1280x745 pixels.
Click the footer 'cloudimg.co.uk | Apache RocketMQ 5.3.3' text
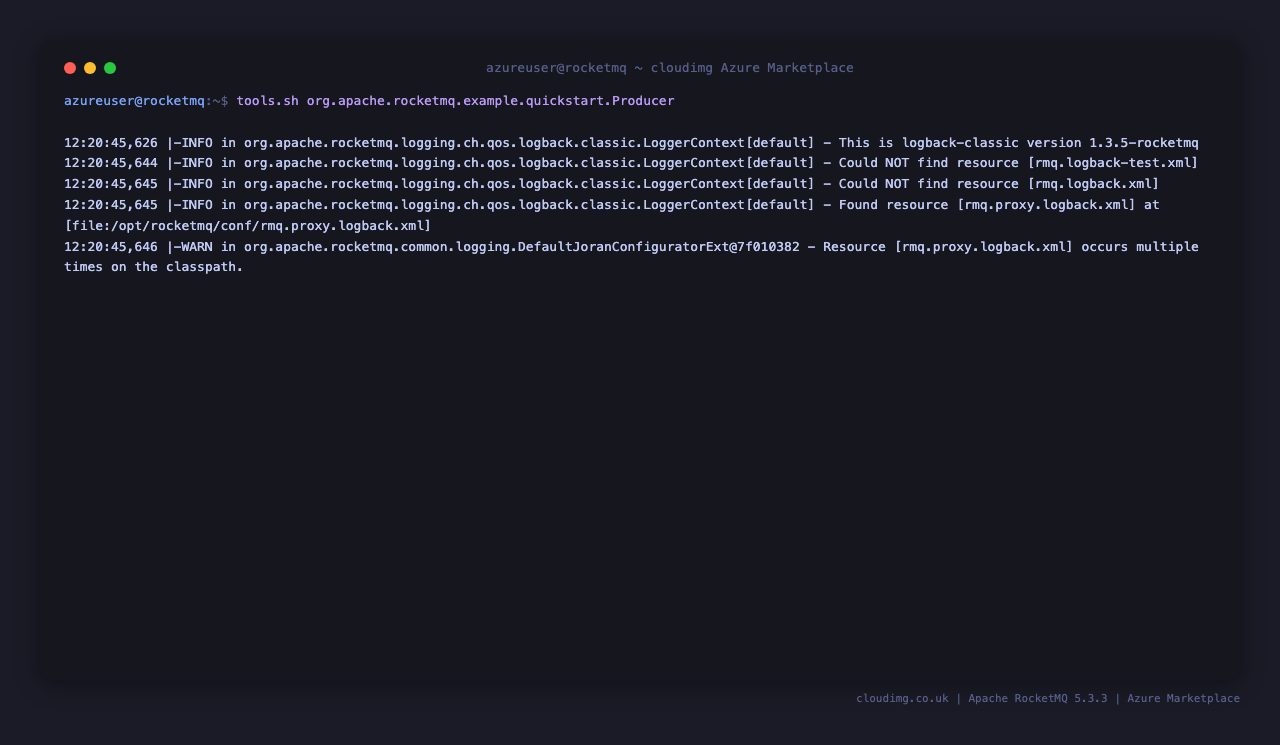click(x=982, y=698)
